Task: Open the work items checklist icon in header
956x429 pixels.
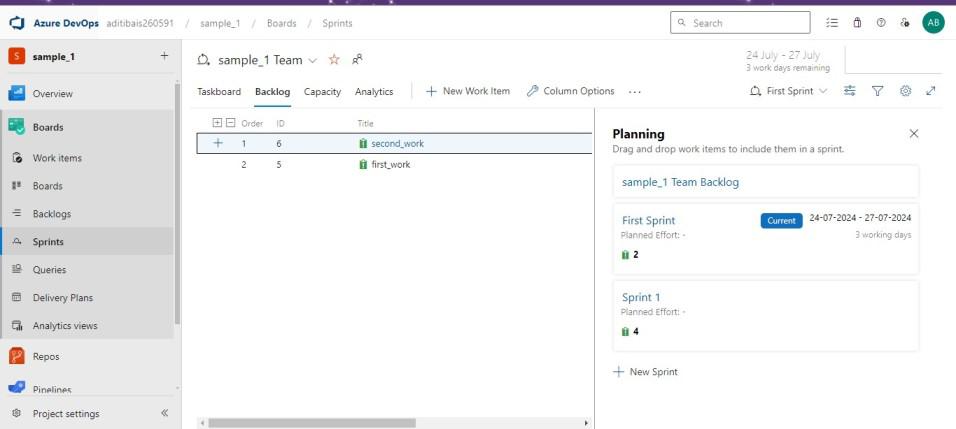Action: point(832,22)
